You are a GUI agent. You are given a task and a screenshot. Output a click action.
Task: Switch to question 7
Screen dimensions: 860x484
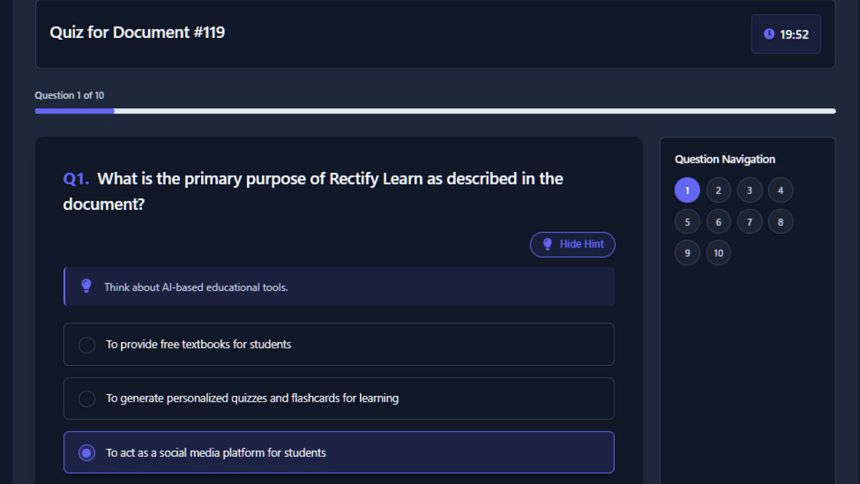[749, 222]
